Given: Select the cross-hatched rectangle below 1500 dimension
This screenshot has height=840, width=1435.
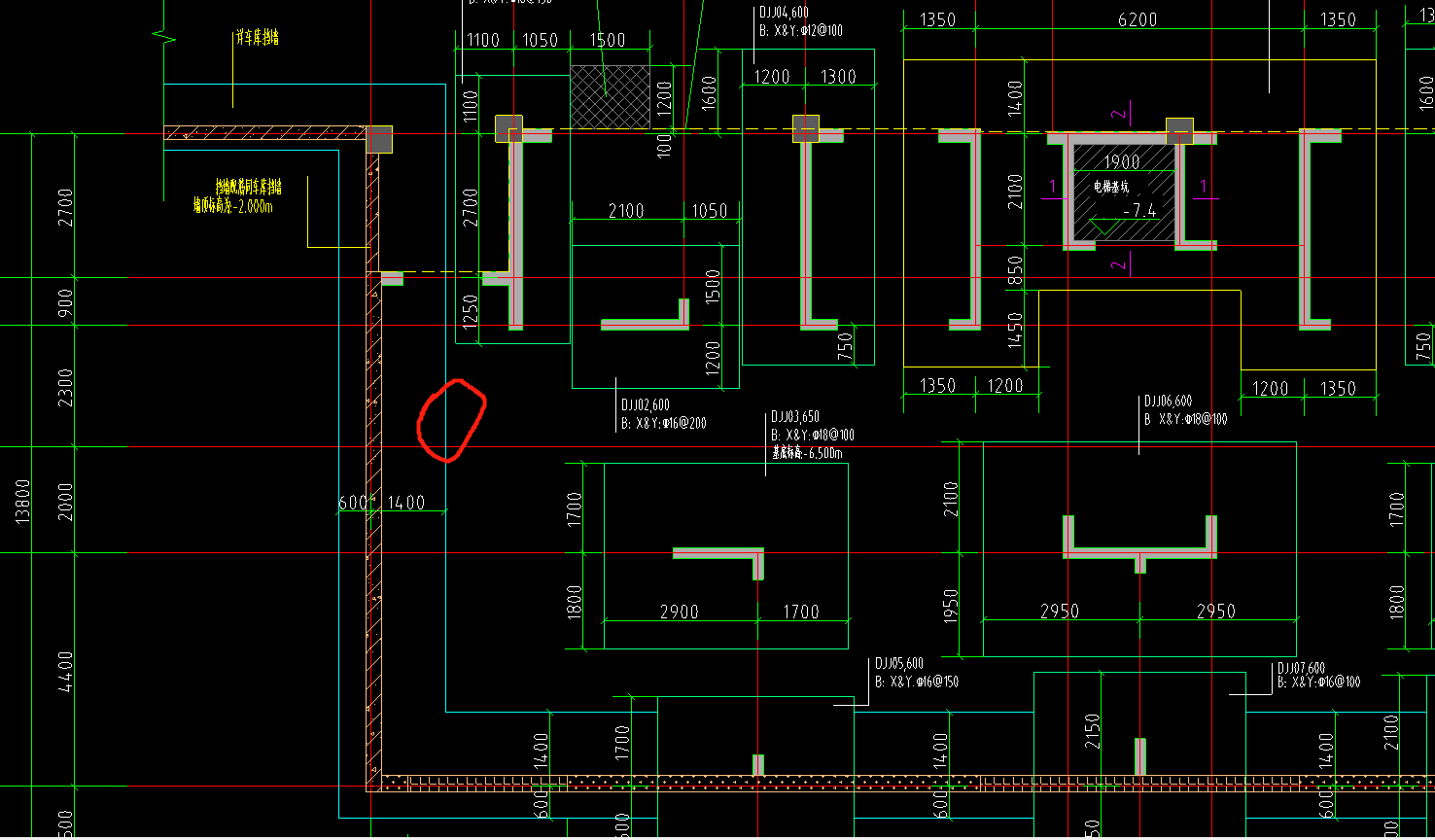Looking at the screenshot, I should click(x=610, y=96).
